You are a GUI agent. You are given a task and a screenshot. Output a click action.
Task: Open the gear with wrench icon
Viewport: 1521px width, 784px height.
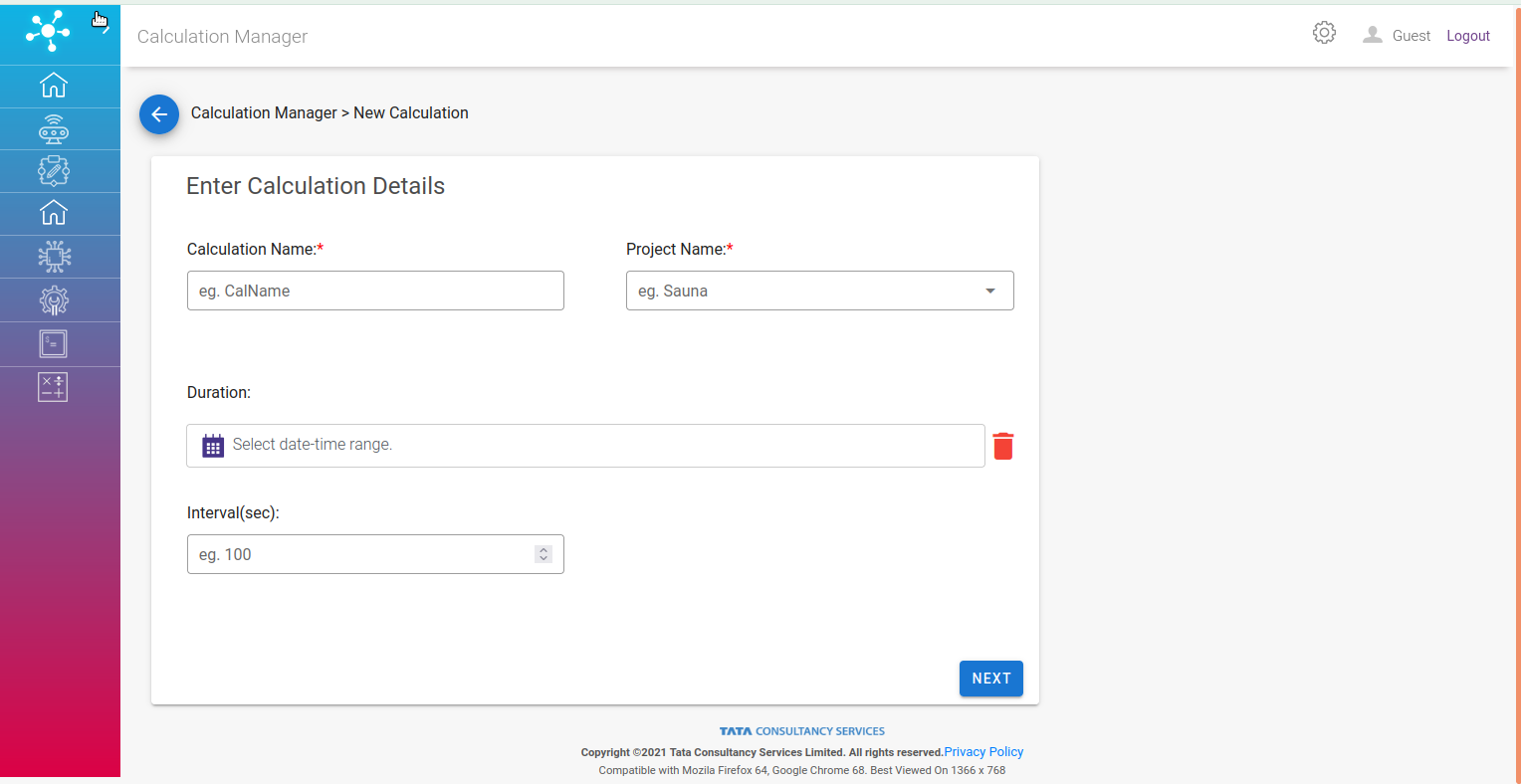coord(54,300)
